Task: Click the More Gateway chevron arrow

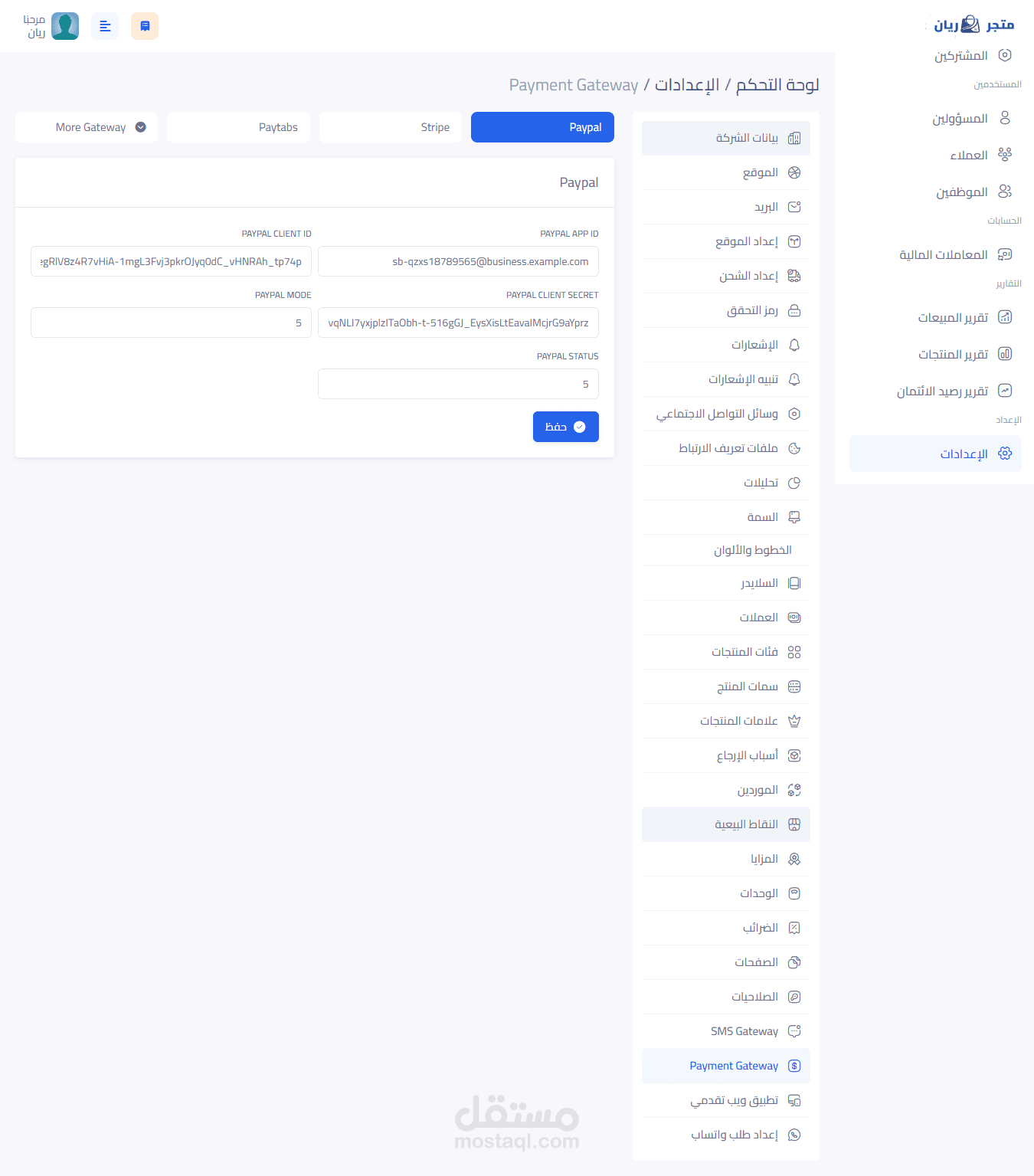Action: [141, 127]
